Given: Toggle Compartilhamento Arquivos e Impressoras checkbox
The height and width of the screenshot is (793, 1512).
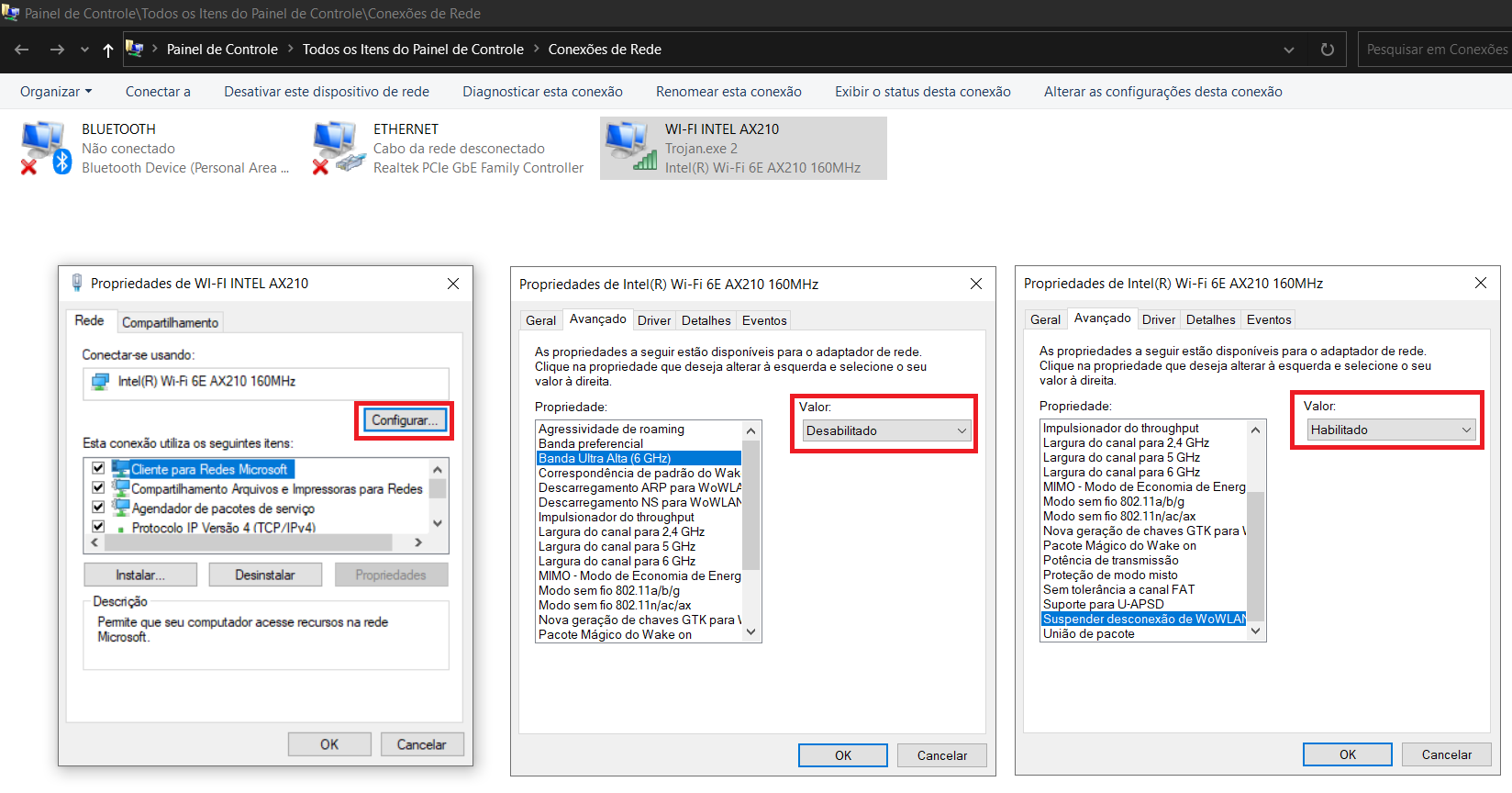Looking at the screenshot, I should pos(98,487).
